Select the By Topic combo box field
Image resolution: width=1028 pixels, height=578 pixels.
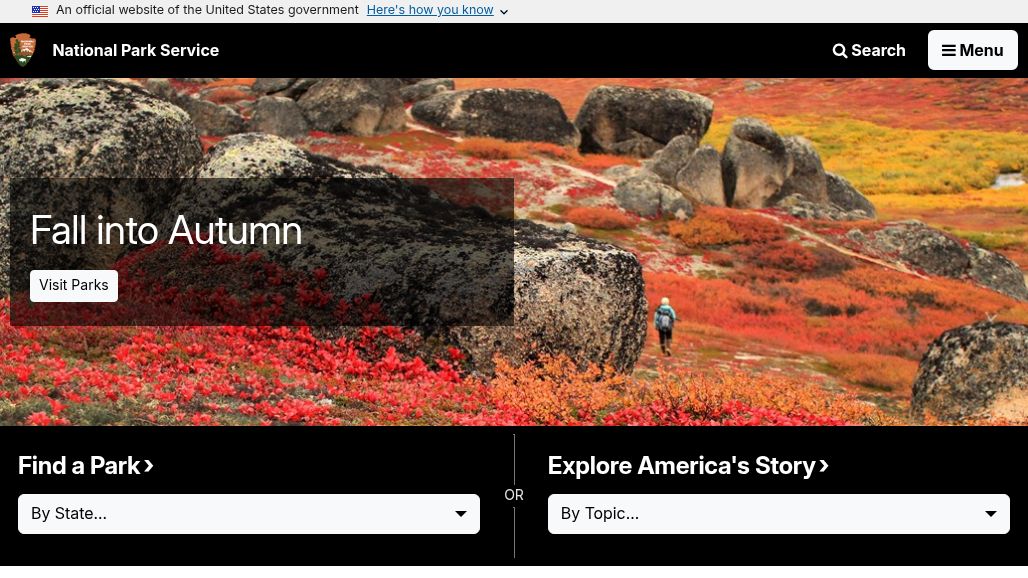pyautogui.click(x=760, y=514)
